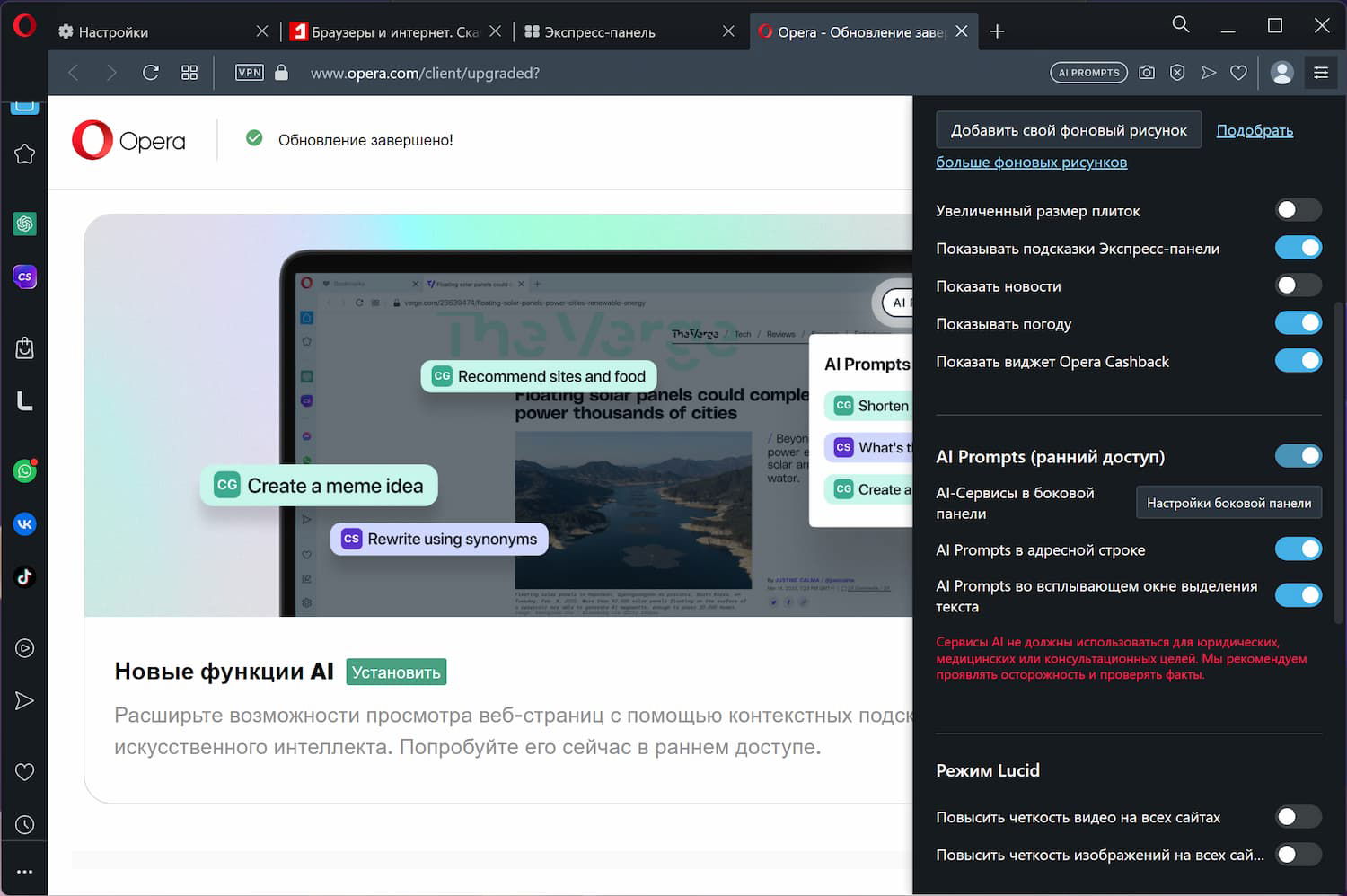Image resolution: width=1347 pixels, height=896 pixels.
Task: Disable Показывать подсказки Экспресс-панели switch
Action: tap(1299, 248)
